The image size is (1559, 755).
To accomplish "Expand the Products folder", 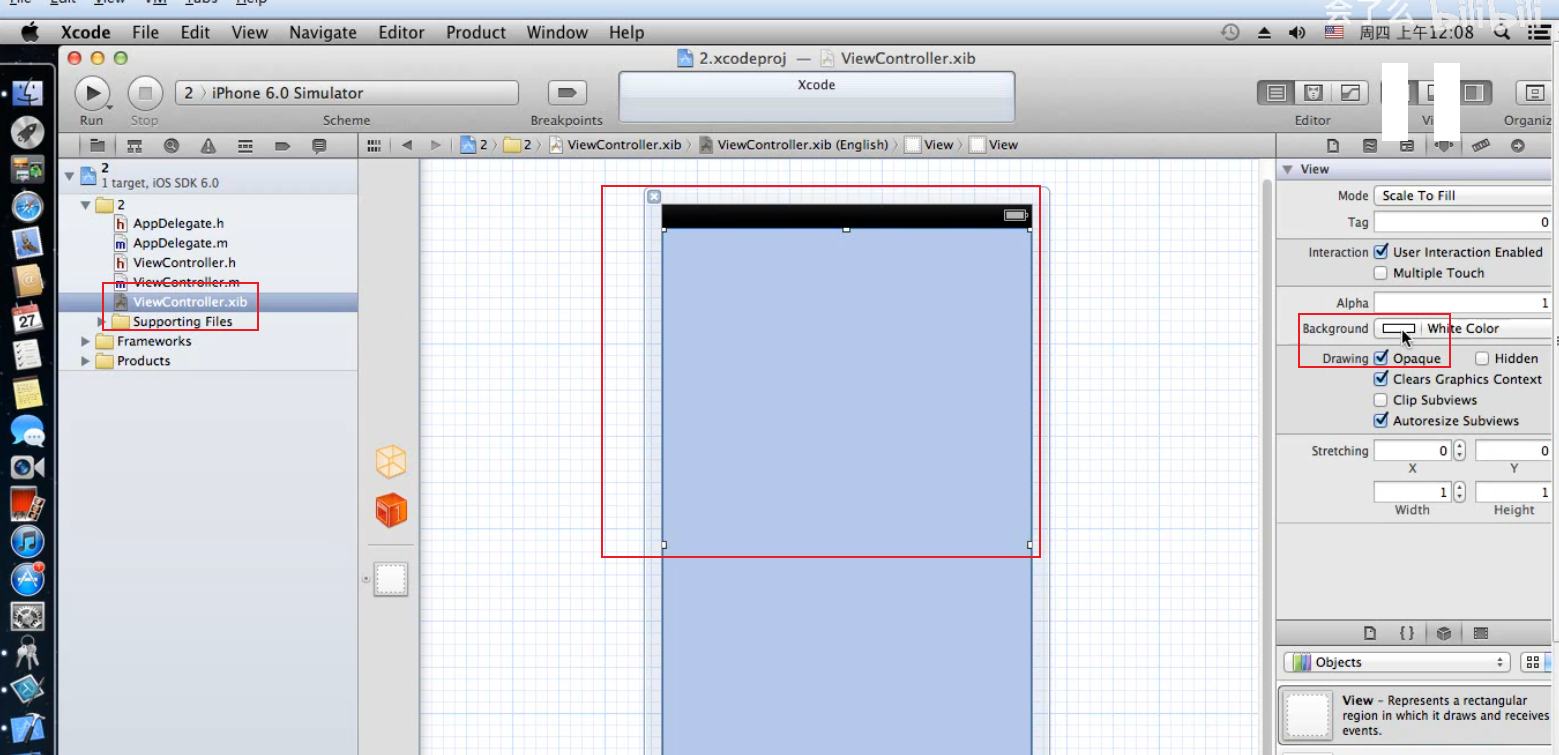I will (x=85, y=361).
